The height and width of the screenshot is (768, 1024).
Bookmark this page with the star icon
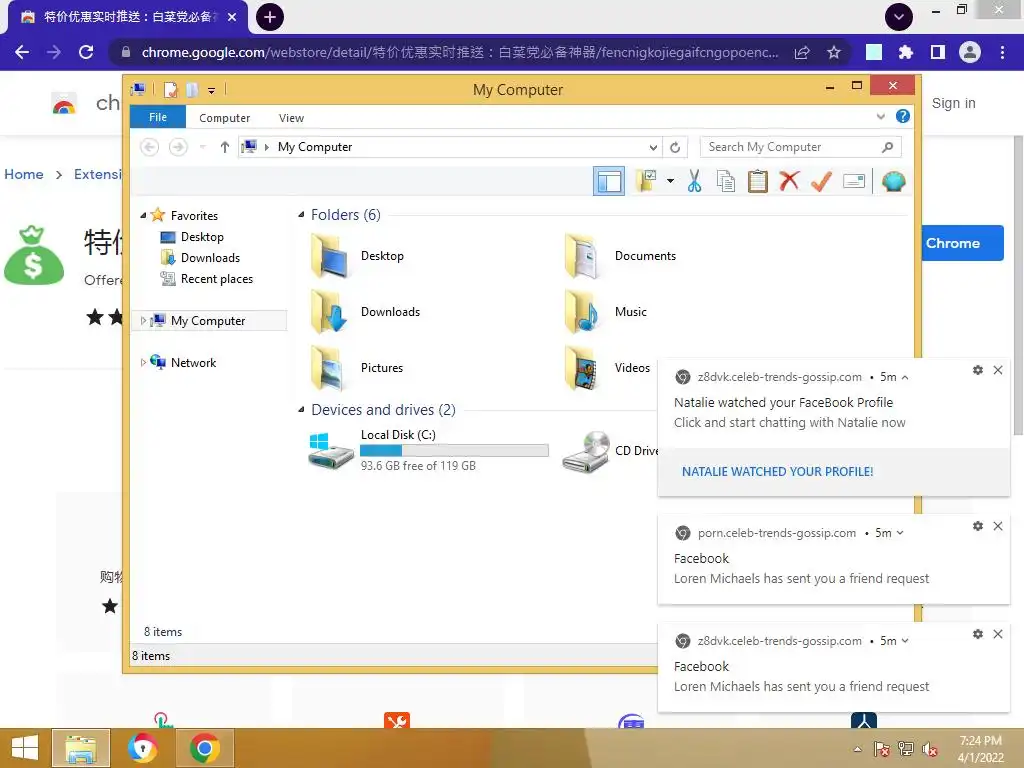(x=834, y=52)
